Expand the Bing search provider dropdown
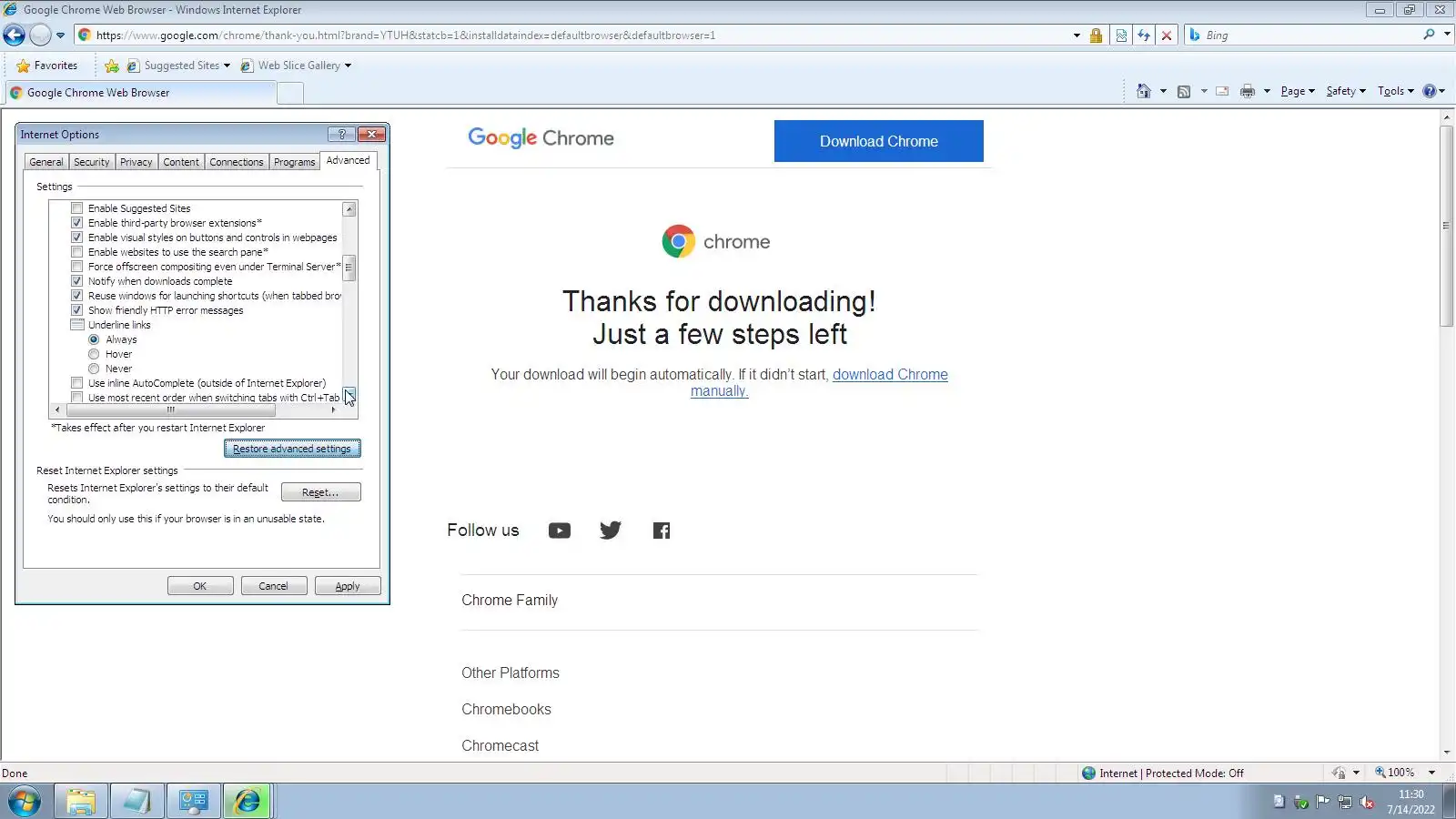 point(1447,35)
